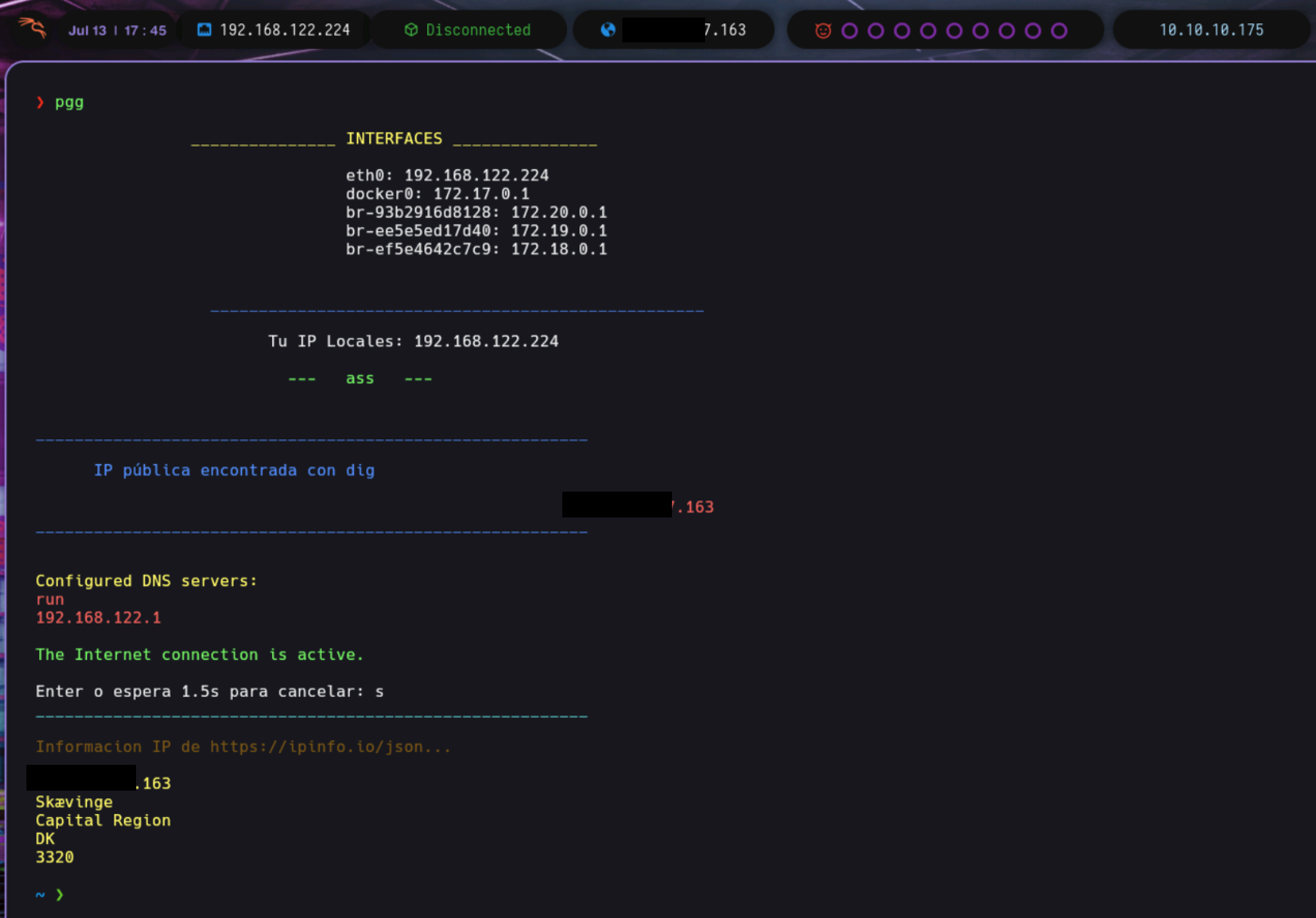Click the target IP 10.10.10.175 module

[x=1211, y=30]
